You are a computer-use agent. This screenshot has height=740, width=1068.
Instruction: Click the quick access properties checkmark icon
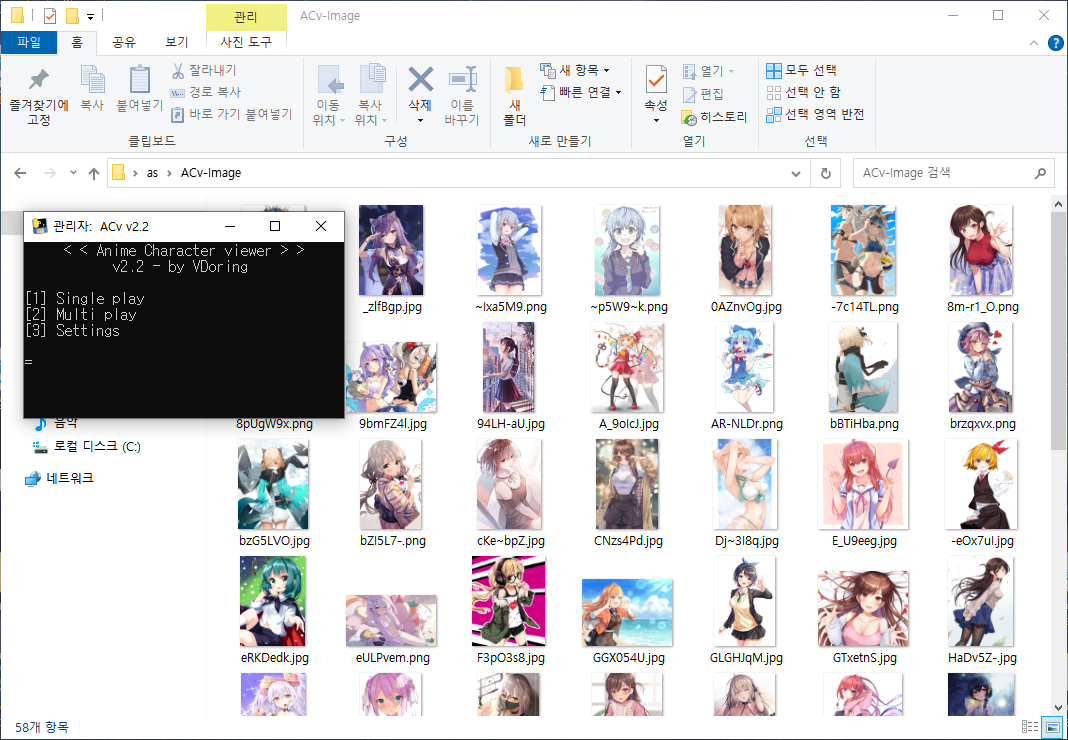click(x=49, y=15)
